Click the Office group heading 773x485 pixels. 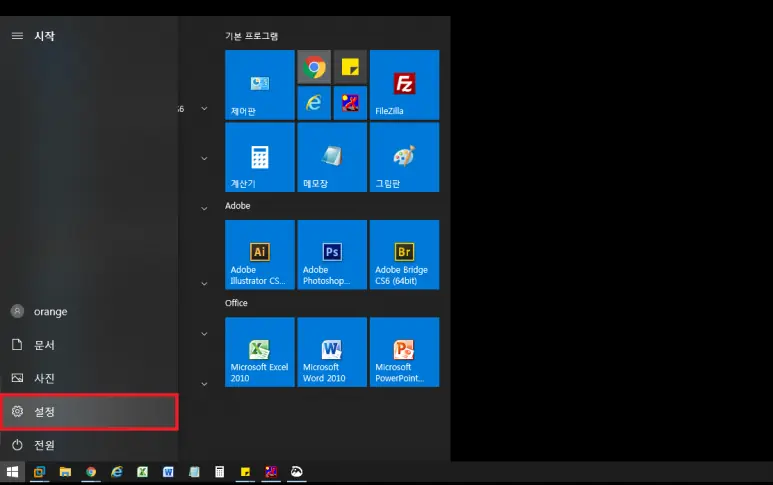[236, 303]
